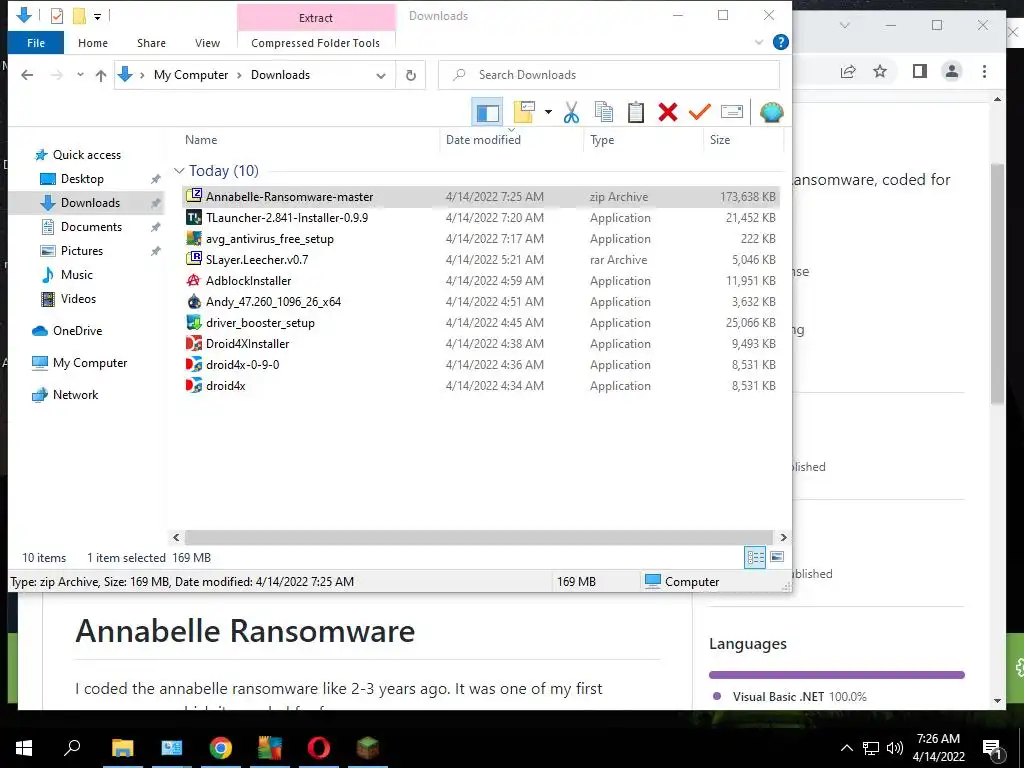The image size is (1024, 768).
Task: Click the New folder icon in toolbar
Action: [x=524, y=112]
